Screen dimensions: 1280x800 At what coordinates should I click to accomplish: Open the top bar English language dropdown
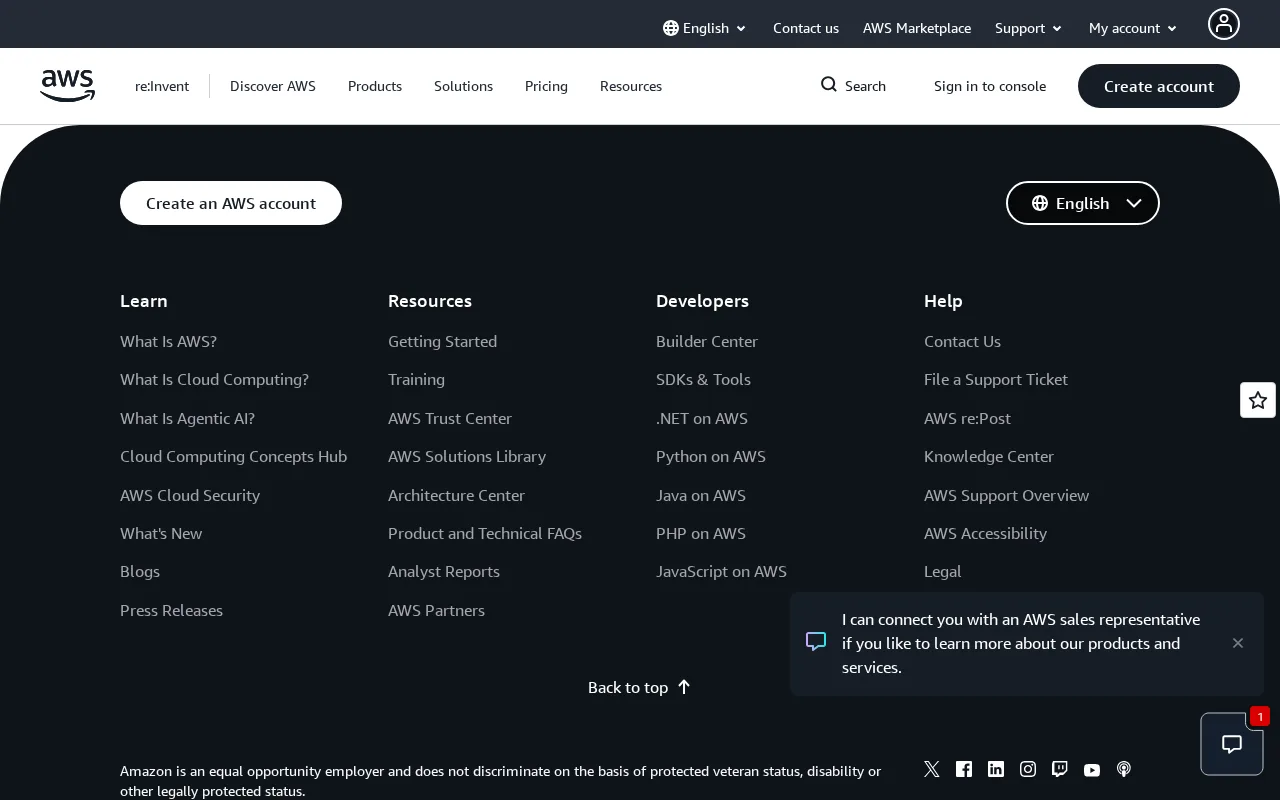tap(705, 28)
